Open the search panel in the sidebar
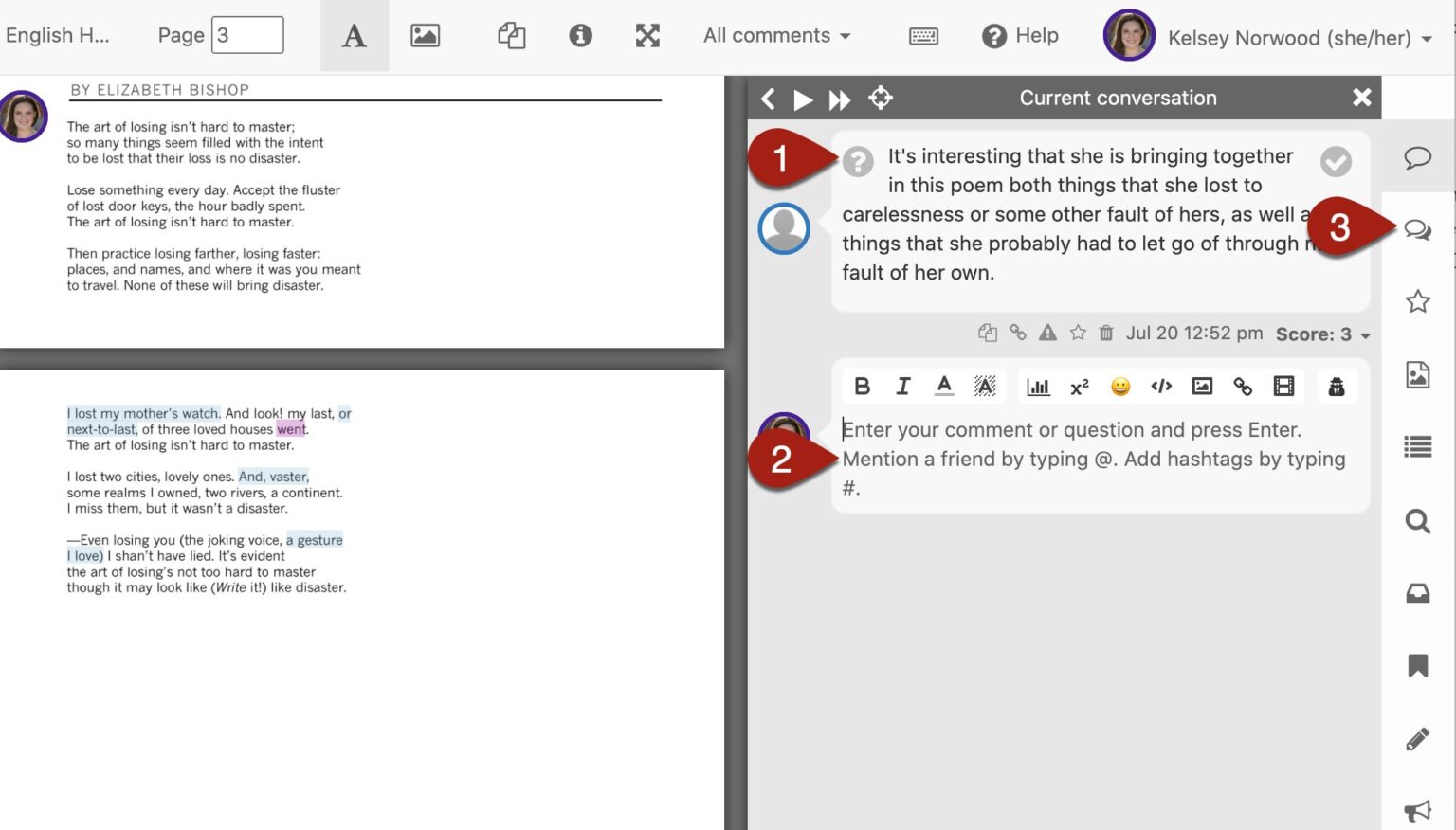 pos(1417,521)
